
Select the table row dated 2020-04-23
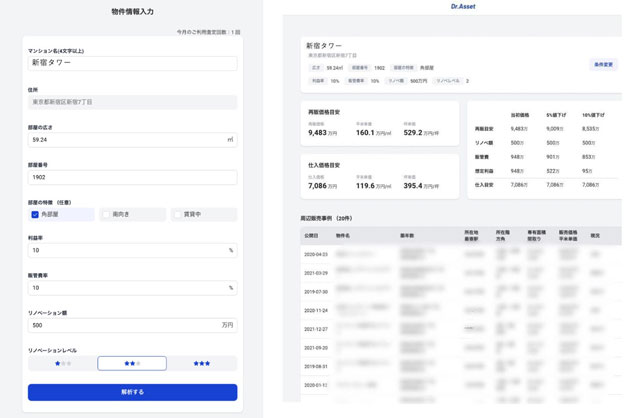461,254
